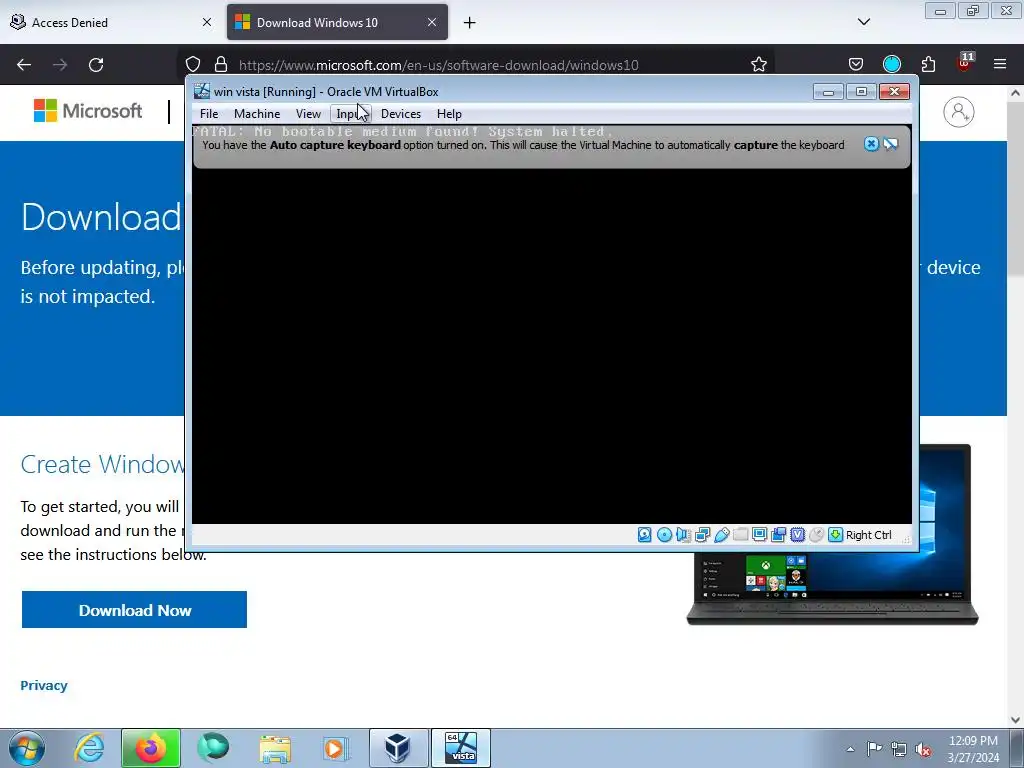Click the shared folders icon in VirtualBox status bar
Image resolution: width=1024 pixels, height=768 pixels.
[741, 535]
